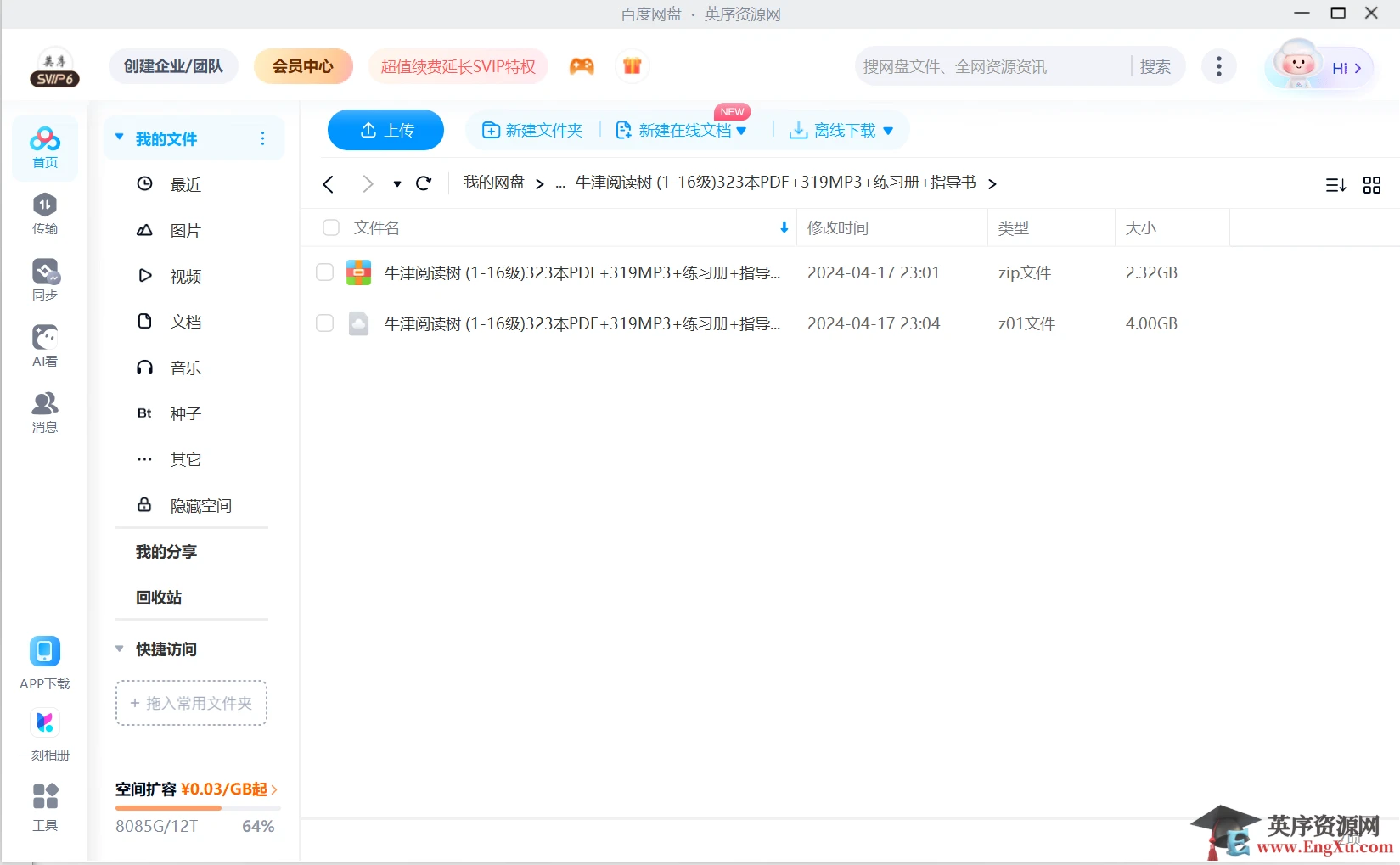The width and height of the screenshot is (1400, 865).
Task: Check the zip文件 row checkbox
Action: (x=324, y=272)
